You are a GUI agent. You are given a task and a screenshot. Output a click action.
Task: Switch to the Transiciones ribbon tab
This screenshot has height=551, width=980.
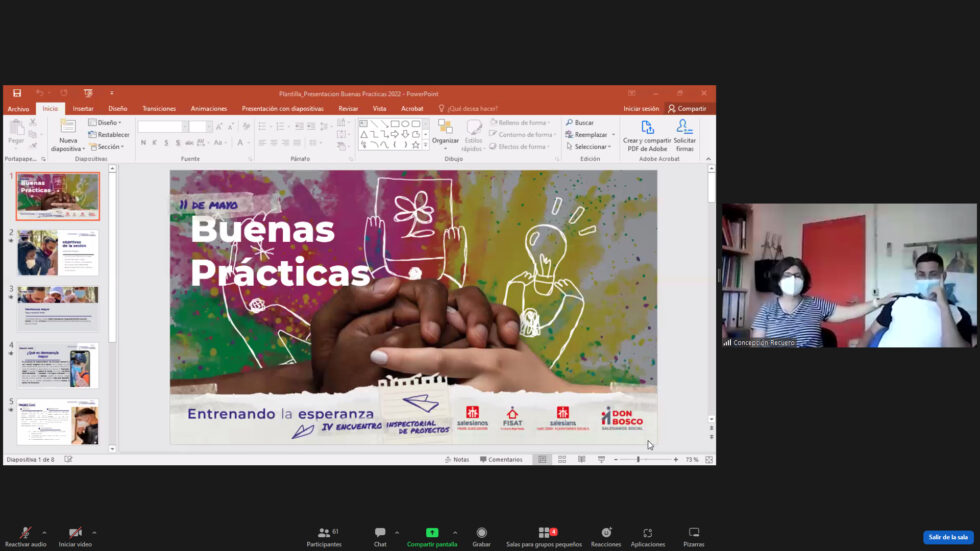tap(158, 108)
